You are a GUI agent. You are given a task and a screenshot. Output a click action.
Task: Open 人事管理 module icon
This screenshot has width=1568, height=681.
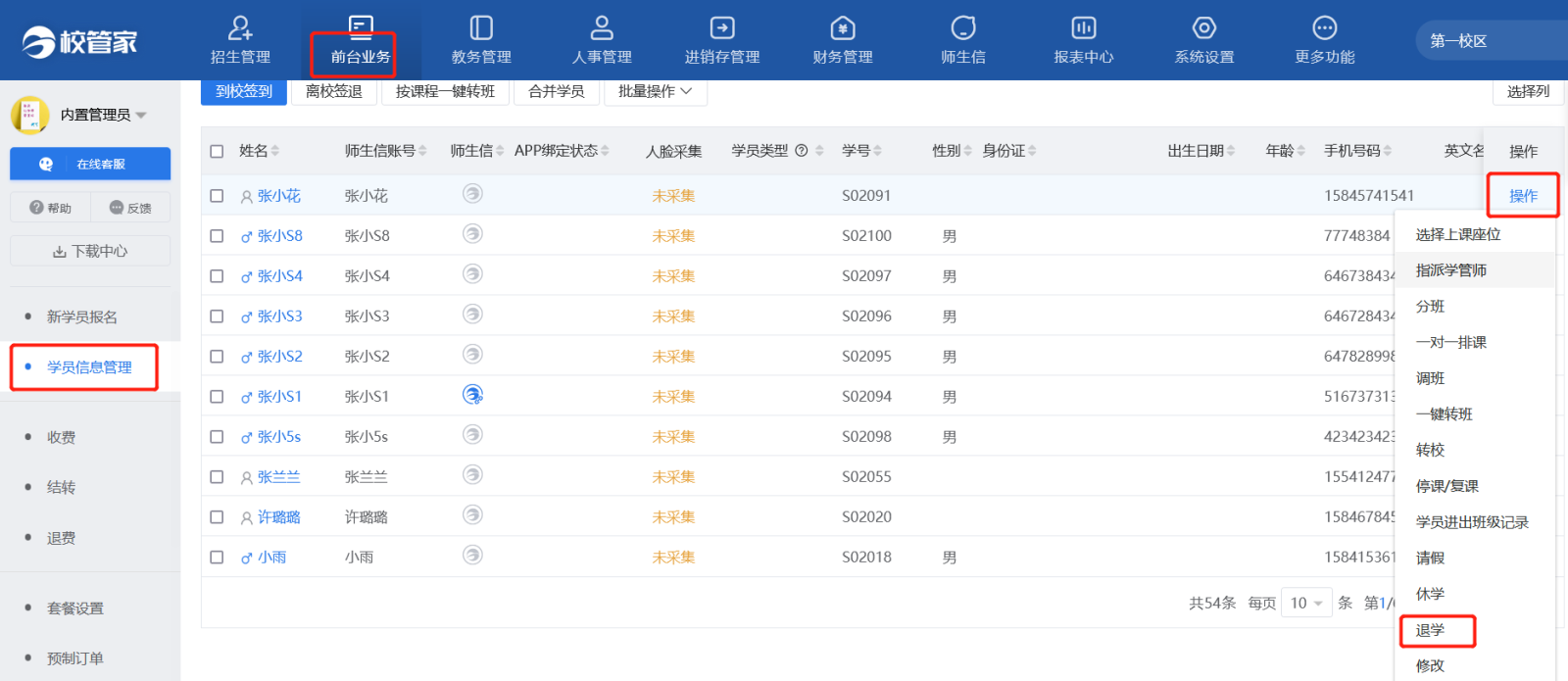click(602, 27)
